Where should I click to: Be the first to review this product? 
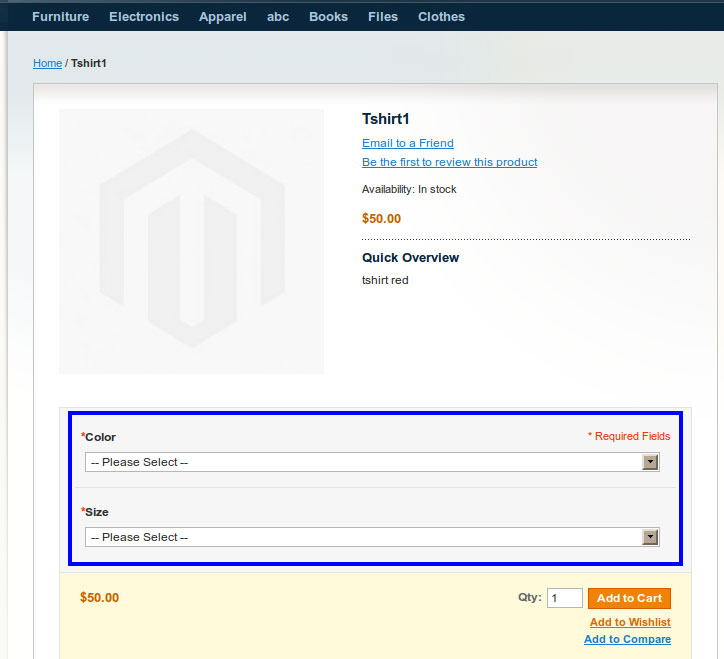[x=449, y=162]
